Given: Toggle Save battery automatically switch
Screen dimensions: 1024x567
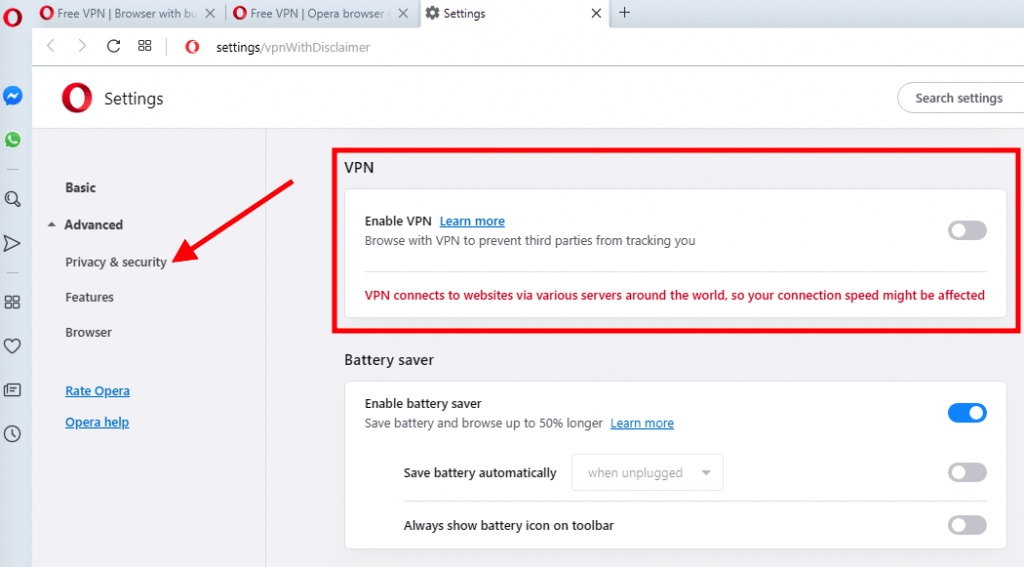Looking at the screenshot, I should point(967,472).
